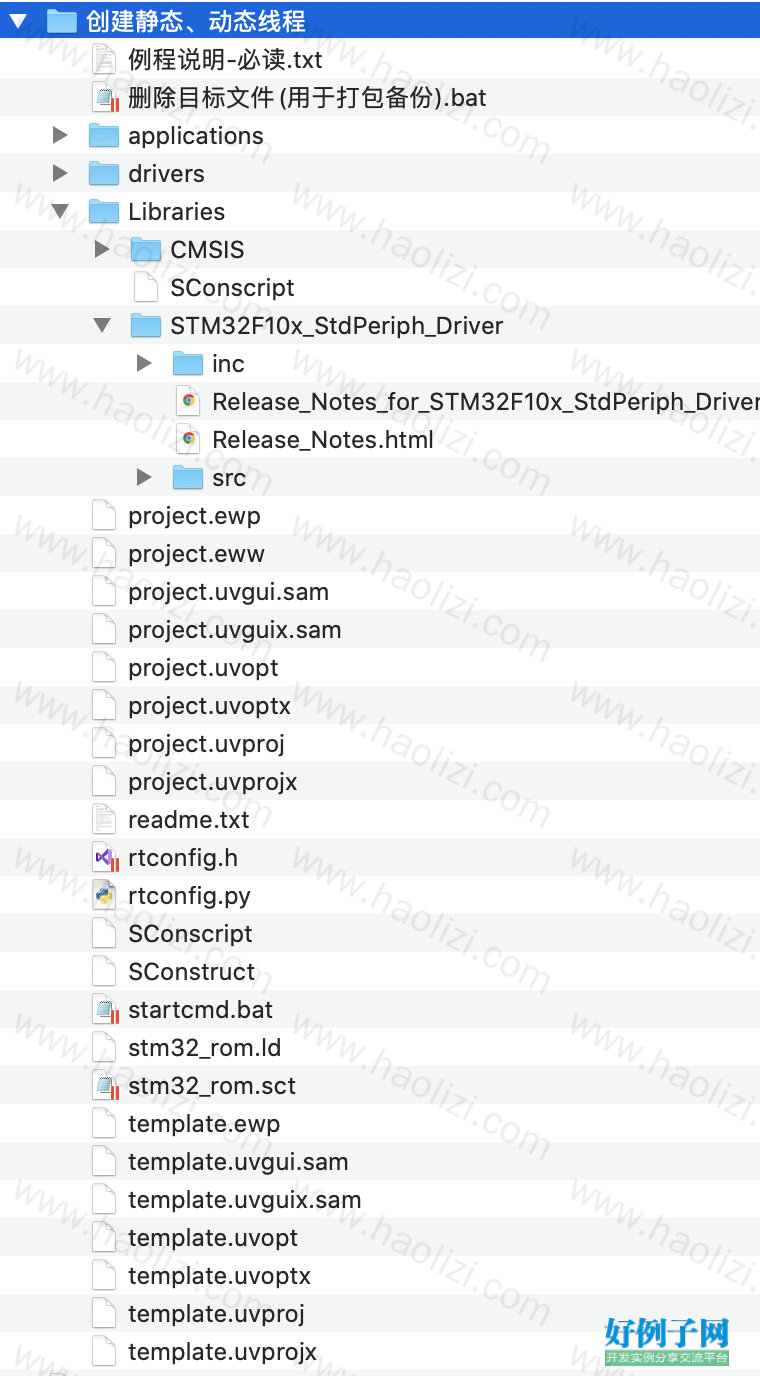This screenshot has height=1376, width=760.
Task: Select the project.uvgui.sam file name
Action: click(x=228, y=591)
